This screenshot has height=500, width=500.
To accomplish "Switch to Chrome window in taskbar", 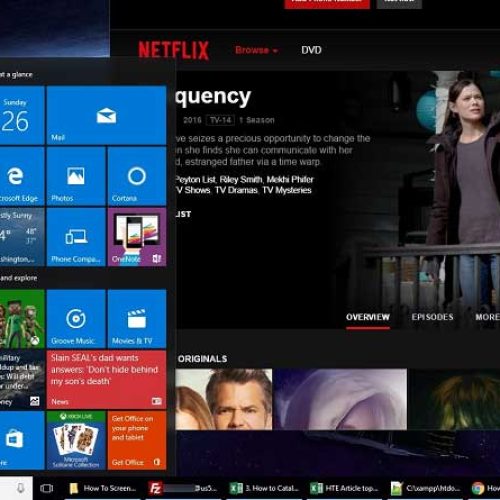I will tap(484, 488).
